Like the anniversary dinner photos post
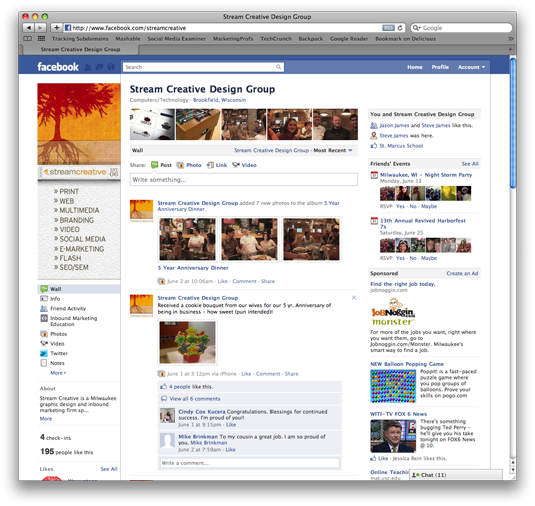Screen dimensions: 535x506 point(222,281)
